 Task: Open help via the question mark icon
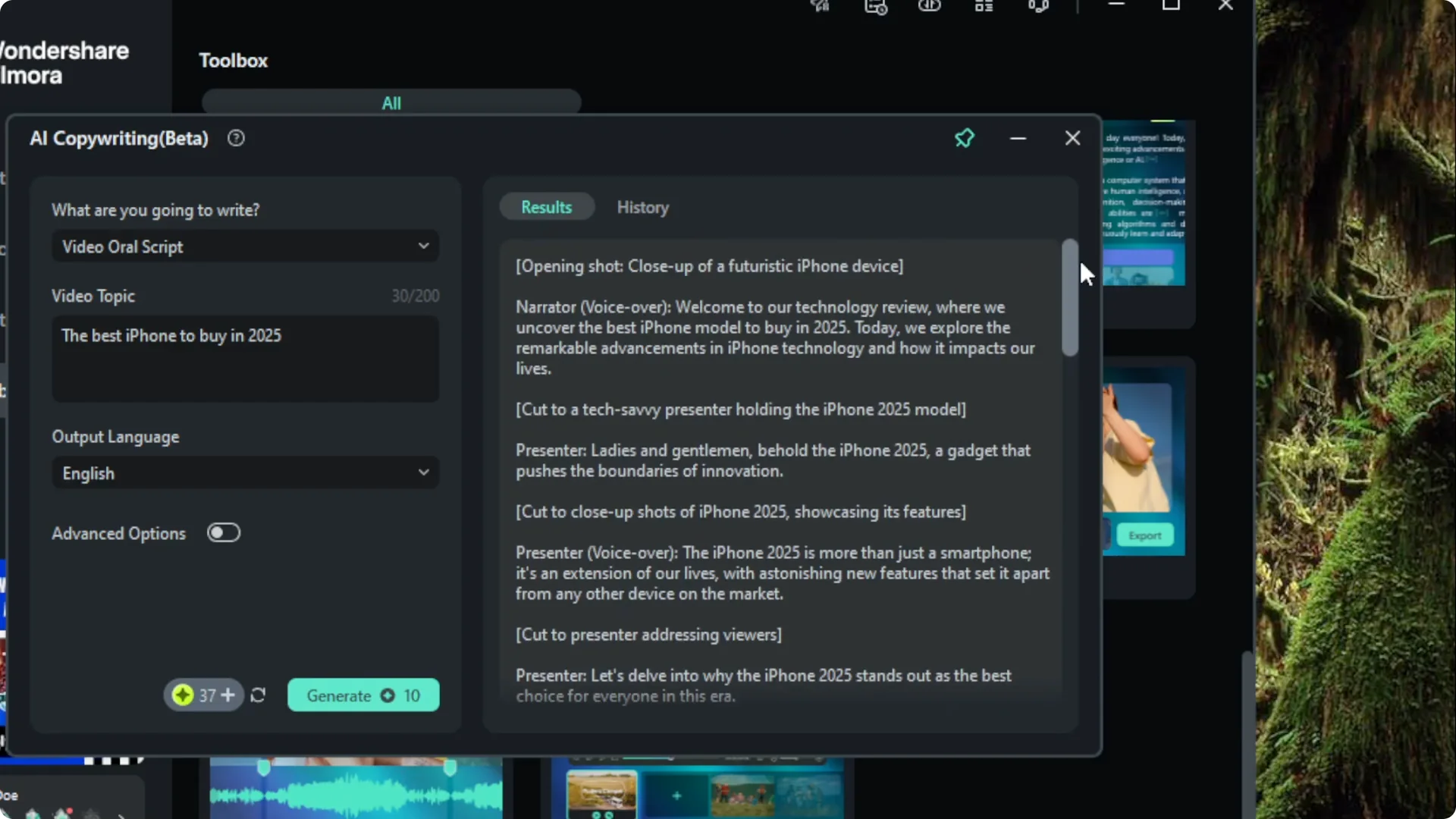236,138
